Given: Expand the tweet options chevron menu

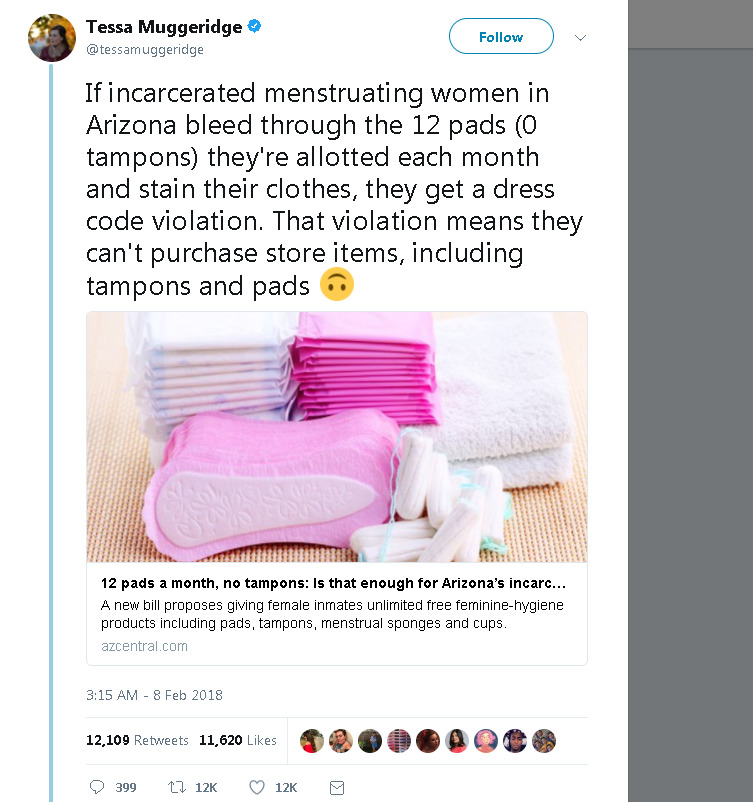Looking at the screenshot, I should click(580, 37).
